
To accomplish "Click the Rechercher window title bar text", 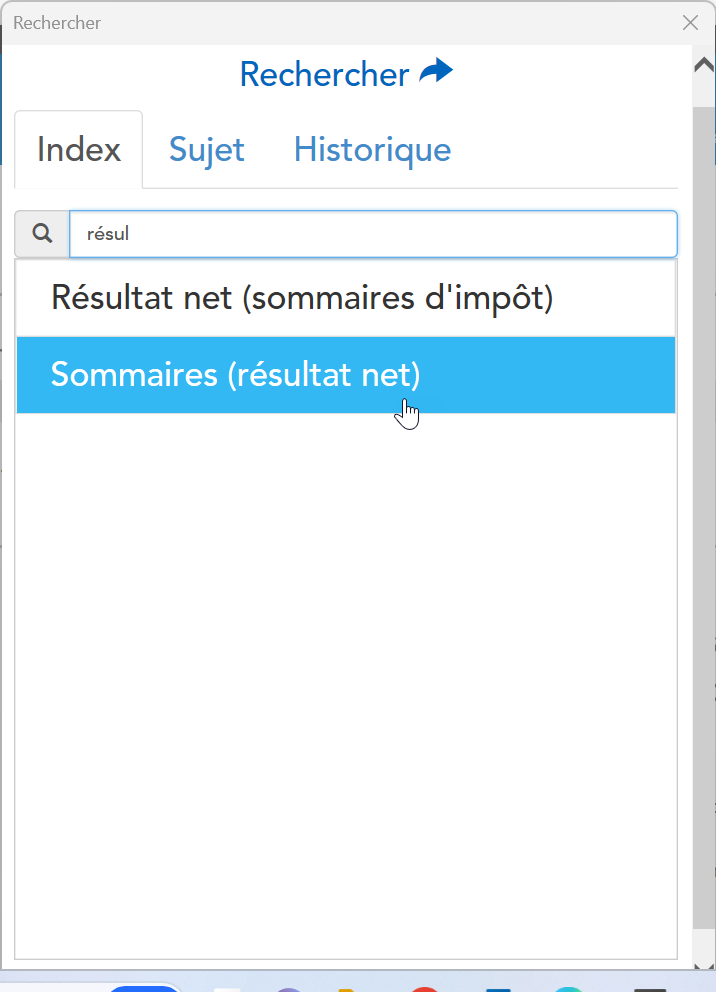I will click(57, 23).
